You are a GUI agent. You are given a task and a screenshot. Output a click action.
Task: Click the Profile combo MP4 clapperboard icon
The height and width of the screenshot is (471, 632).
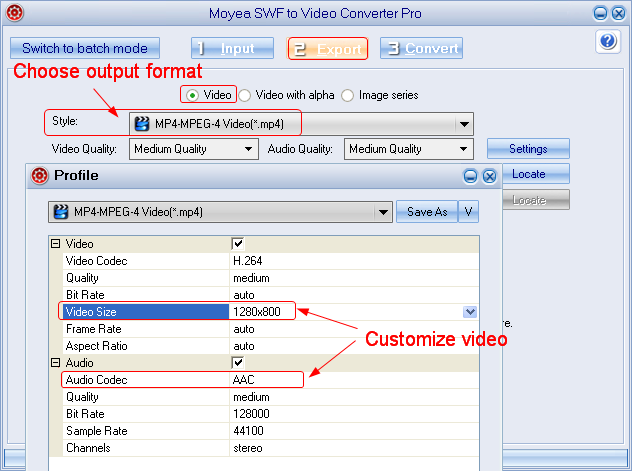point(61,212)
